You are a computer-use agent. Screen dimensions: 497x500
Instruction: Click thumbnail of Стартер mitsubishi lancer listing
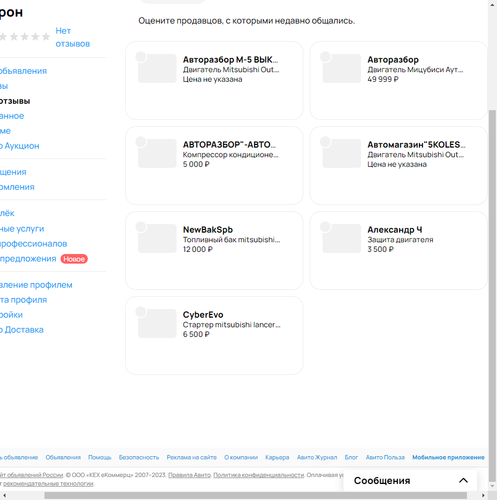click(157, 323)
